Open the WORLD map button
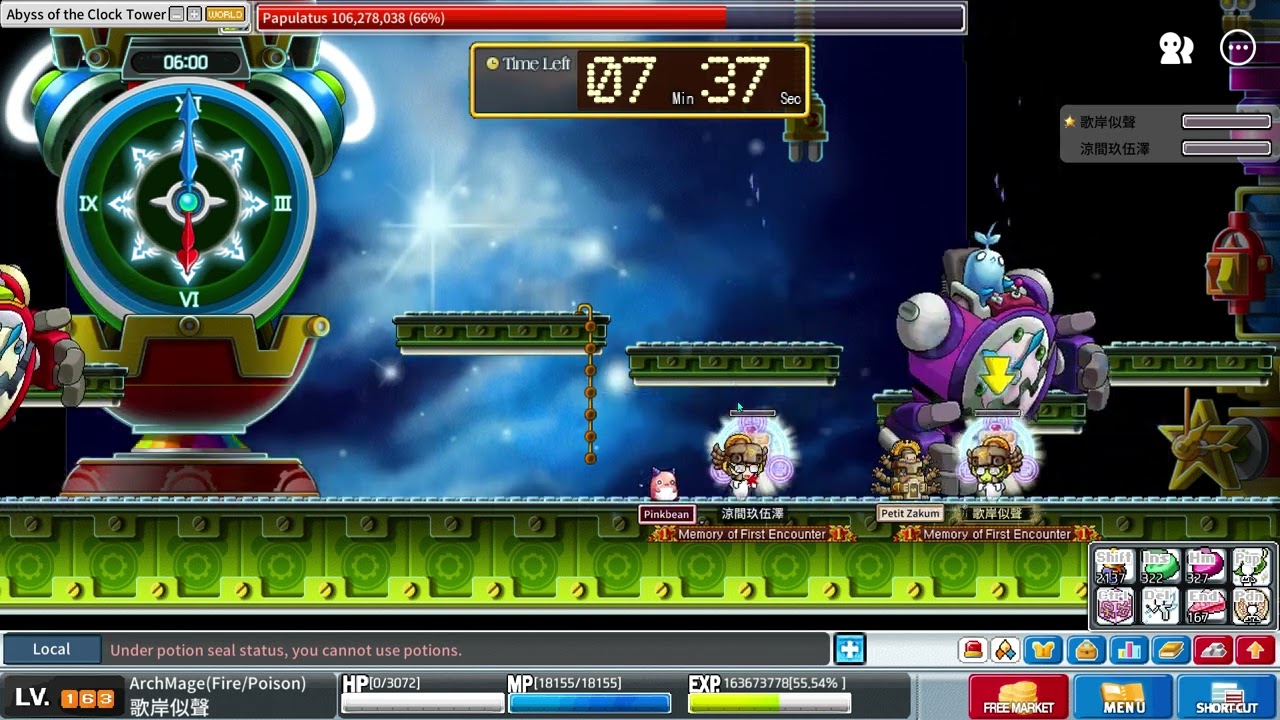Viewport: 1280px width, 720px height. [225, 14]
